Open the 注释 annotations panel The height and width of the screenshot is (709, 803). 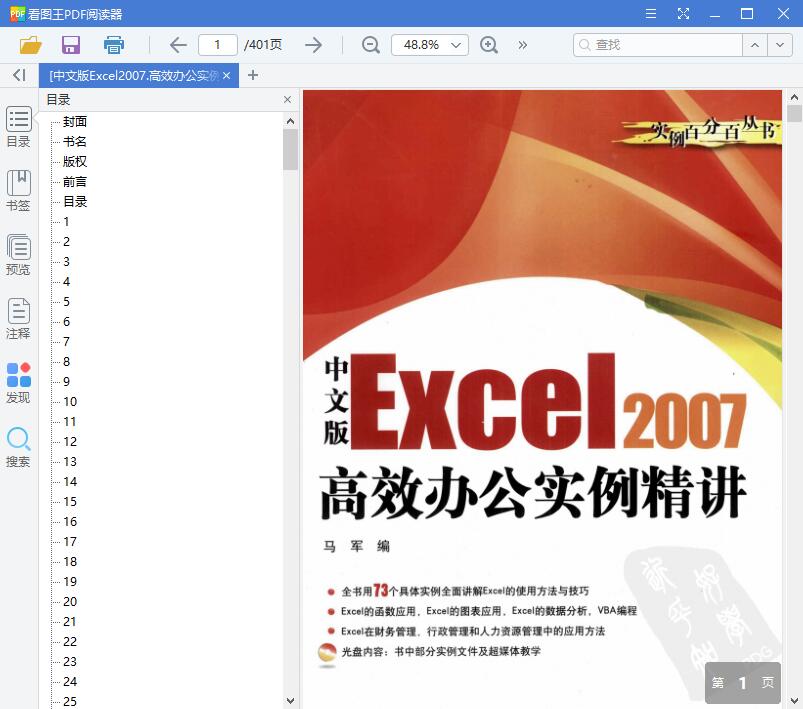tap(19, 319)
